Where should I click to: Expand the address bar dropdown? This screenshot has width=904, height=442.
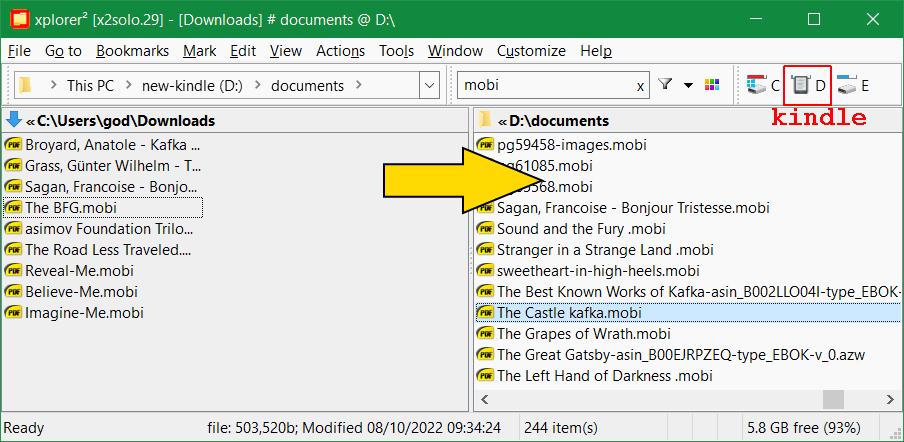(x=429, y=86)
